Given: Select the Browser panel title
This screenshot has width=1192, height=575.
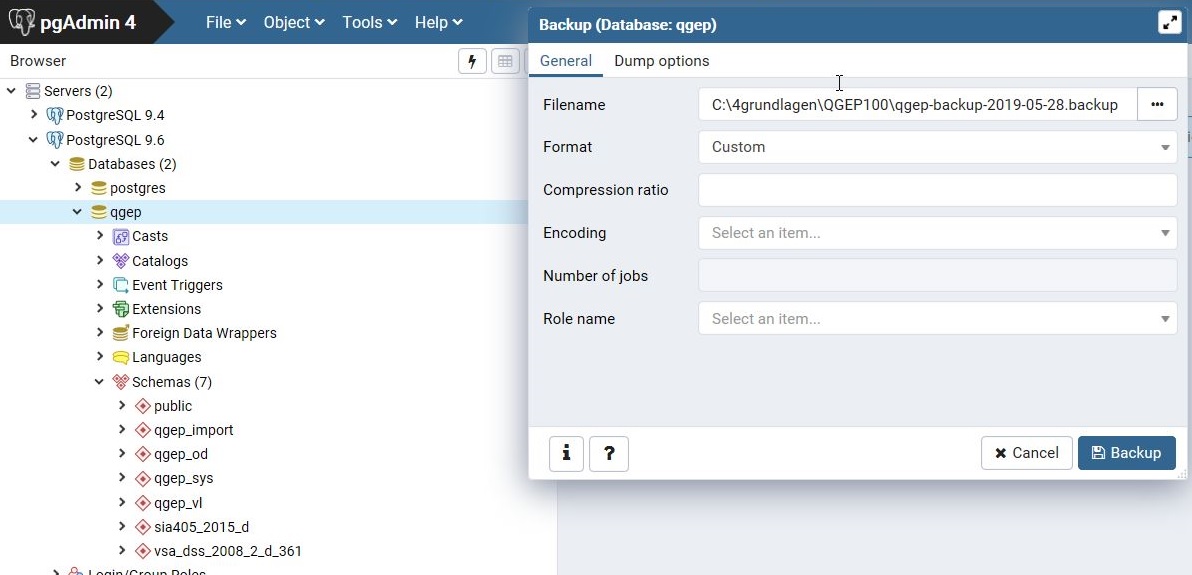Looking at the screenshot, I should (38, 61).
